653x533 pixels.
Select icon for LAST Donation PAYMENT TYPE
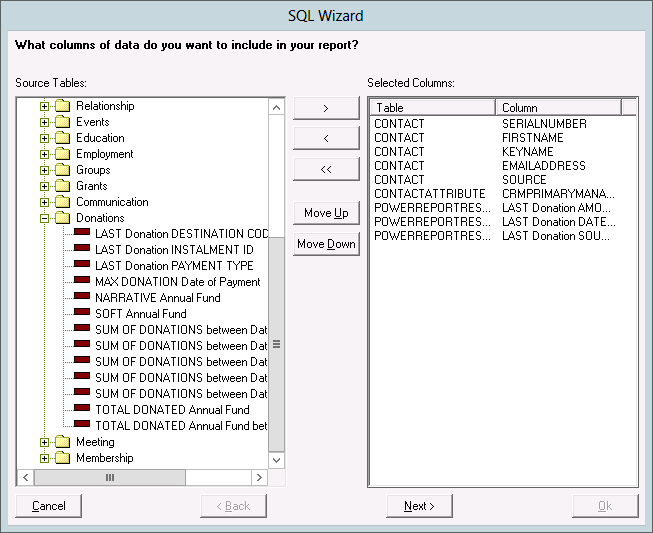[82, 266]
